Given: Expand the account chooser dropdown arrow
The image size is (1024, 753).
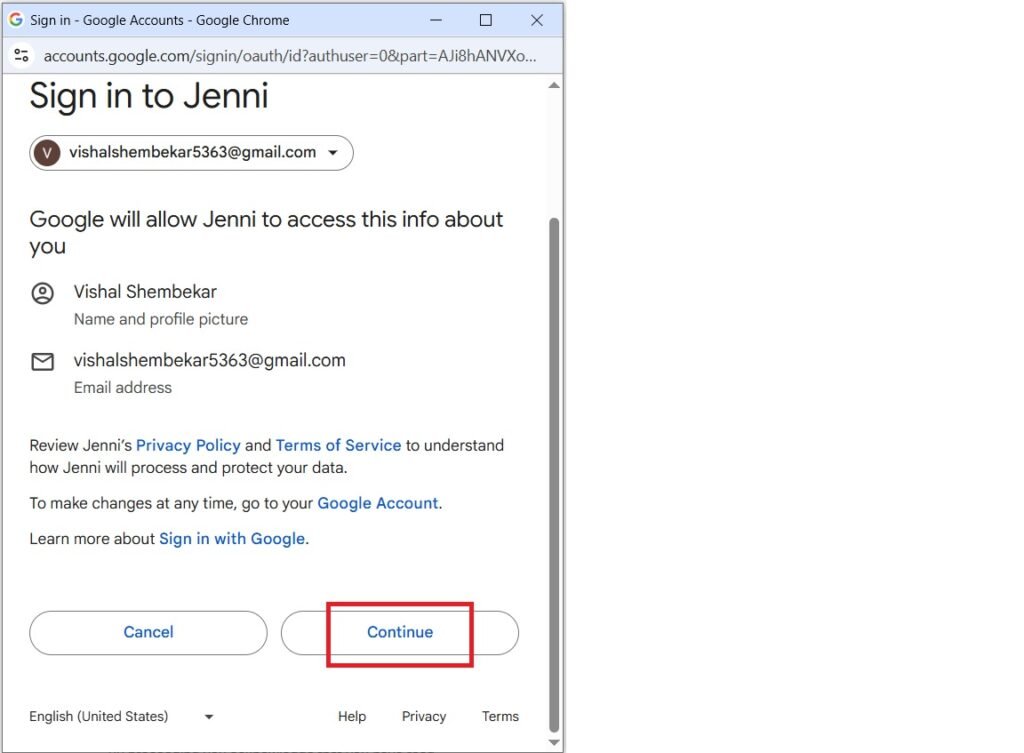Looking at the screenshot, I should (333, 153).
